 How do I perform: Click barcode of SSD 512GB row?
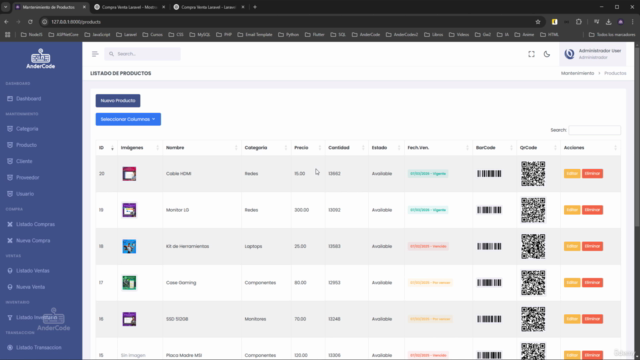[x=489, y=319]
